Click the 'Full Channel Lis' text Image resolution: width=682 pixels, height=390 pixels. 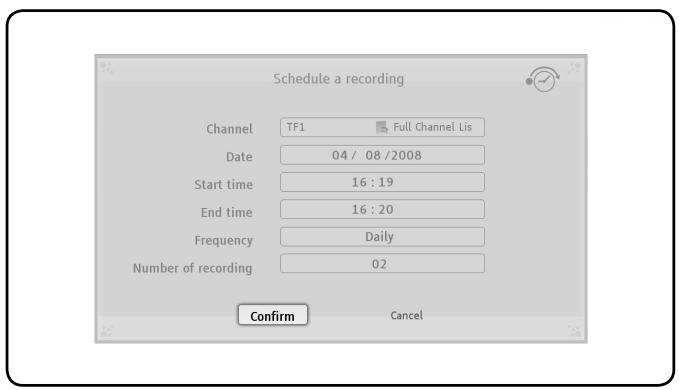[432, 127]
